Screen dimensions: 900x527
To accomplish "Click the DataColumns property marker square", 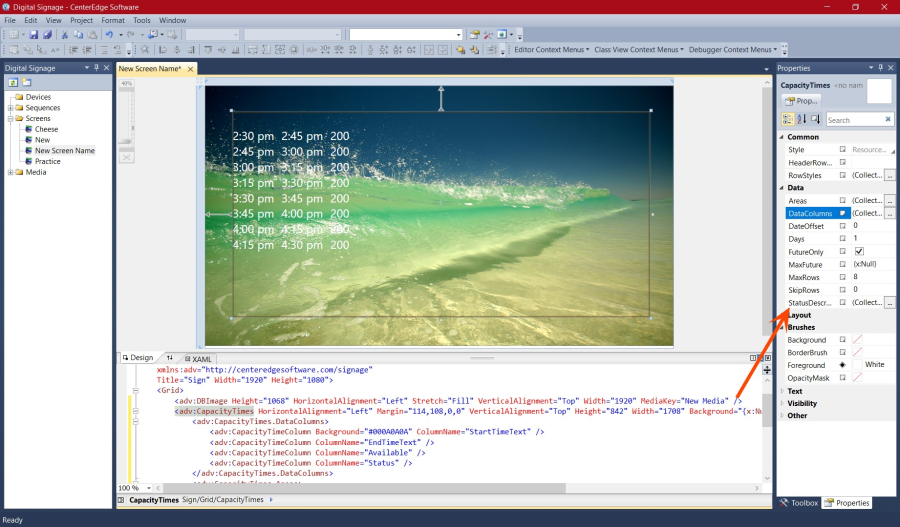I will coord(843,213).
